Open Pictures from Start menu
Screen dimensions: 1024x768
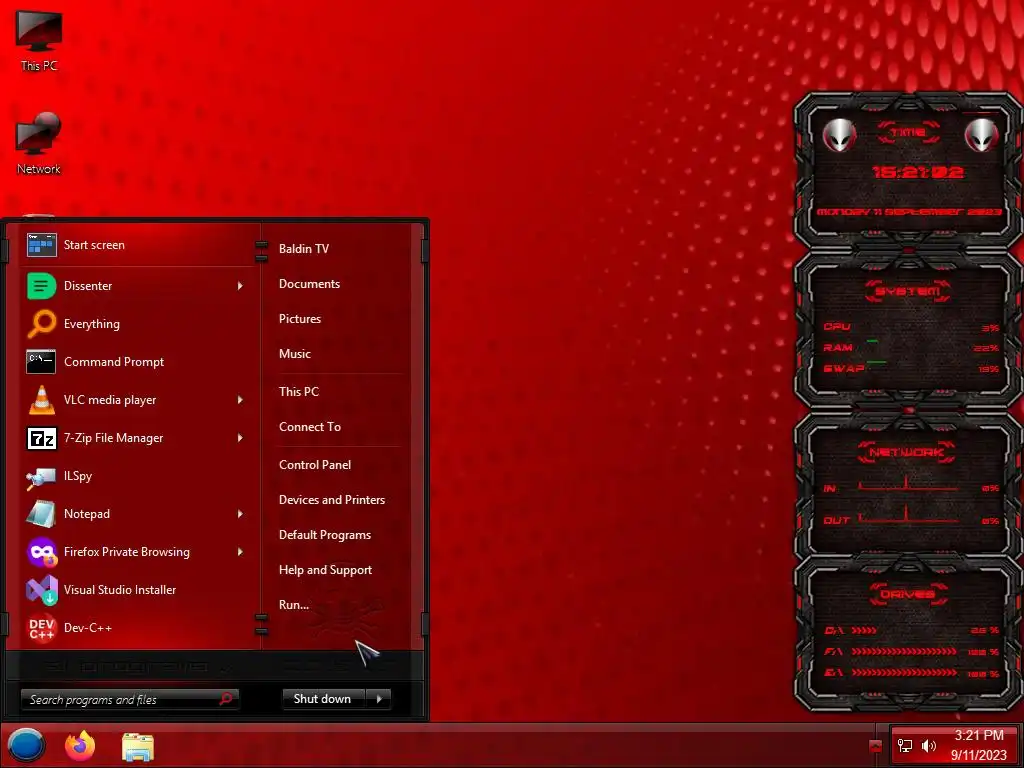pos(300,319)
